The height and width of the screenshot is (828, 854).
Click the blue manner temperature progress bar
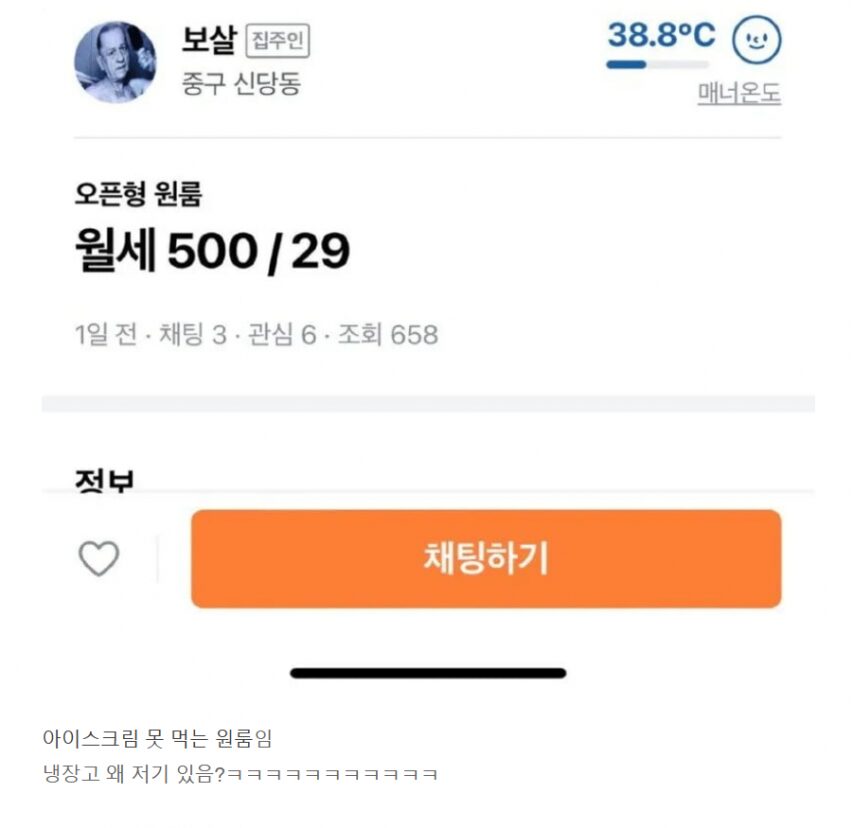pyautogui.click(x=657, y=65)
